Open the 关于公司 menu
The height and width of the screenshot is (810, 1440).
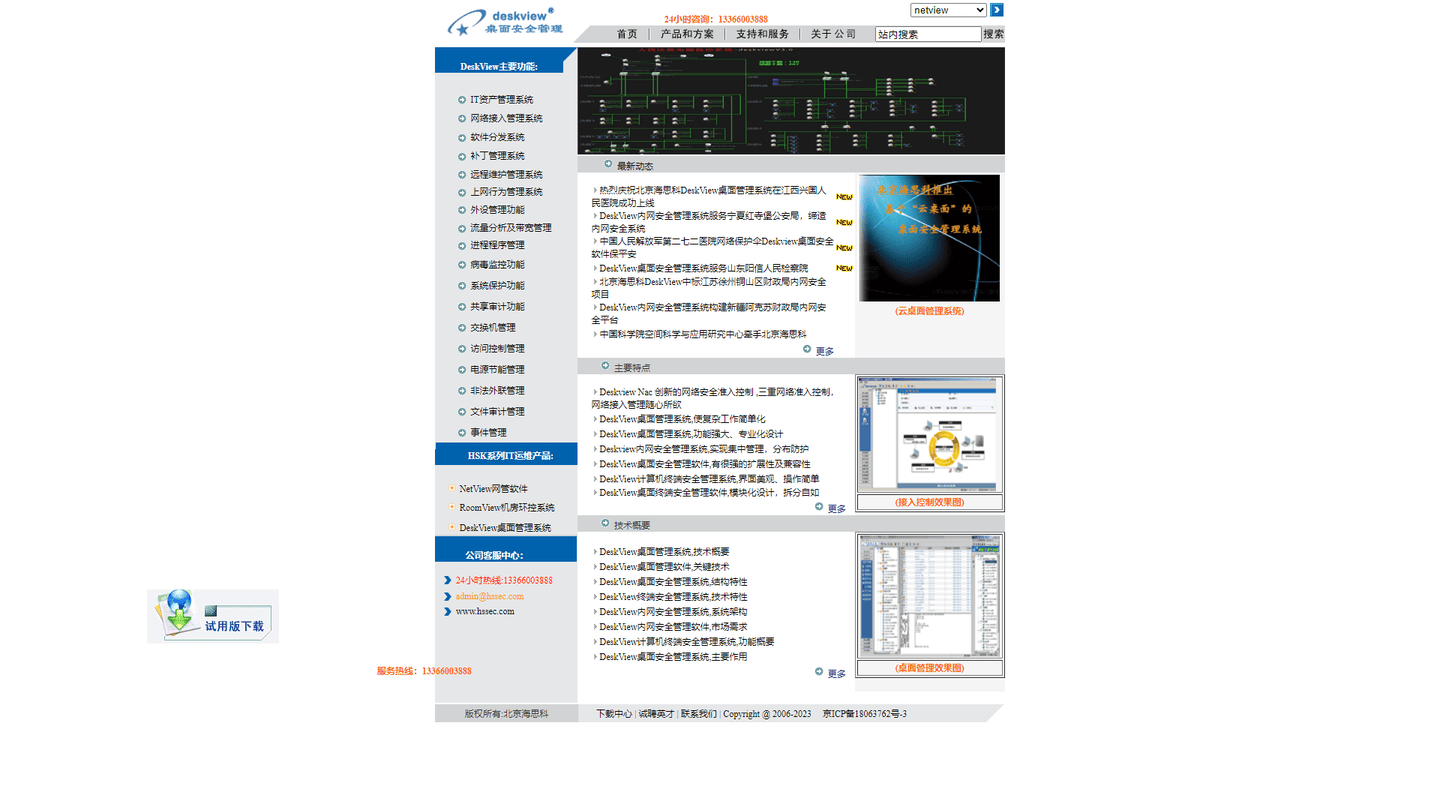point(833,34)
